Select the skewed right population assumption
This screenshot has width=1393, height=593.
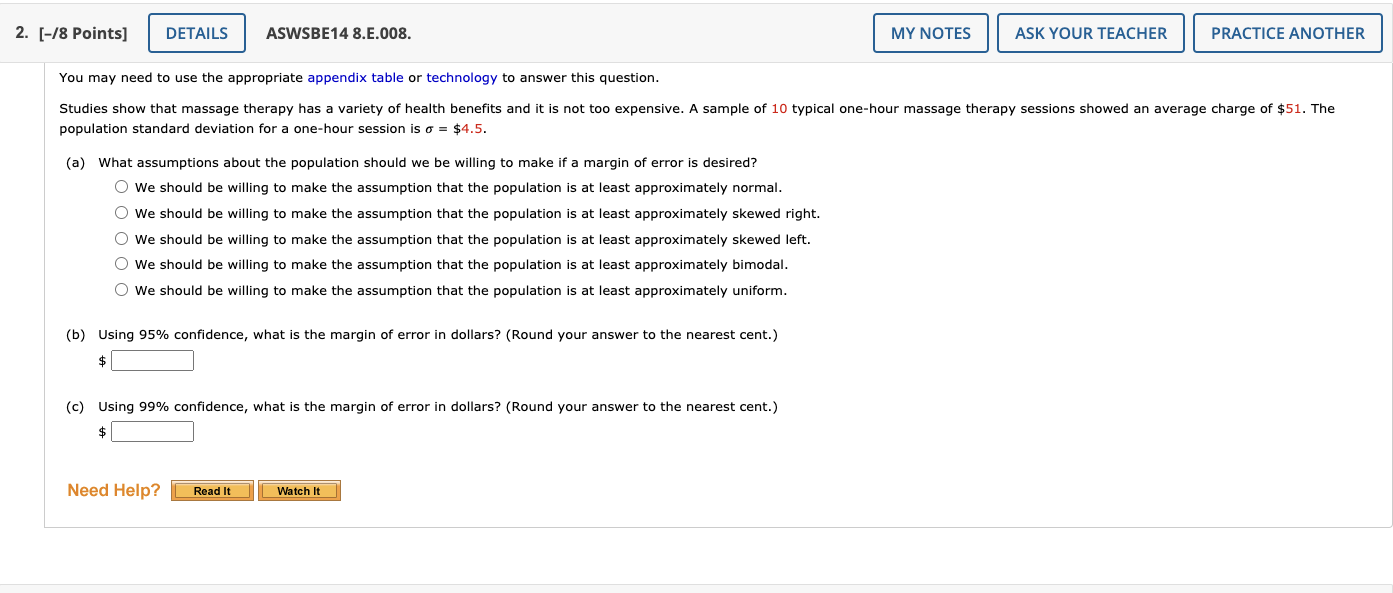[x=121, y=211]
